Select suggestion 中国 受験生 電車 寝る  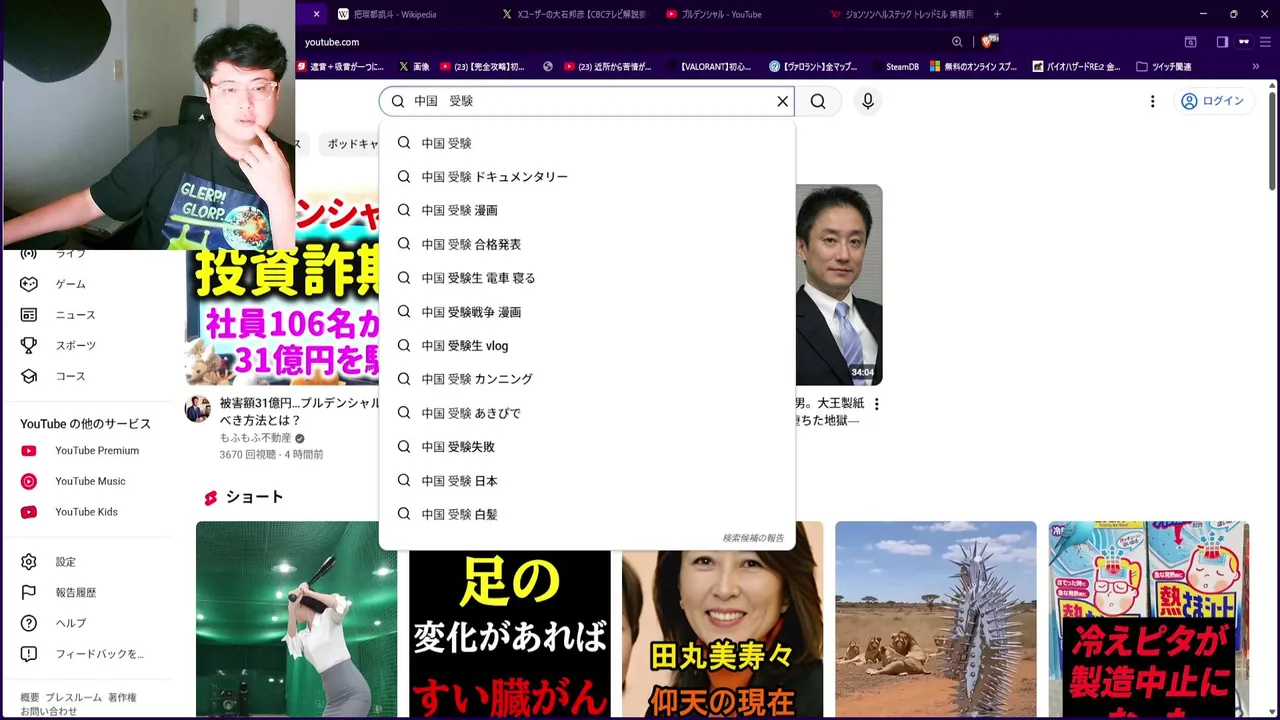tap(587, 278)
